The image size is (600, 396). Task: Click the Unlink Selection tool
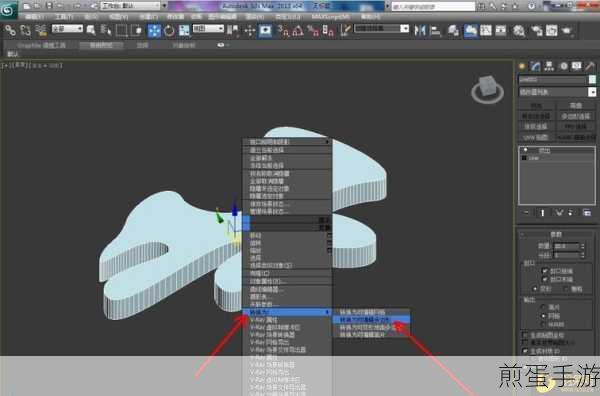coord(26,30)
